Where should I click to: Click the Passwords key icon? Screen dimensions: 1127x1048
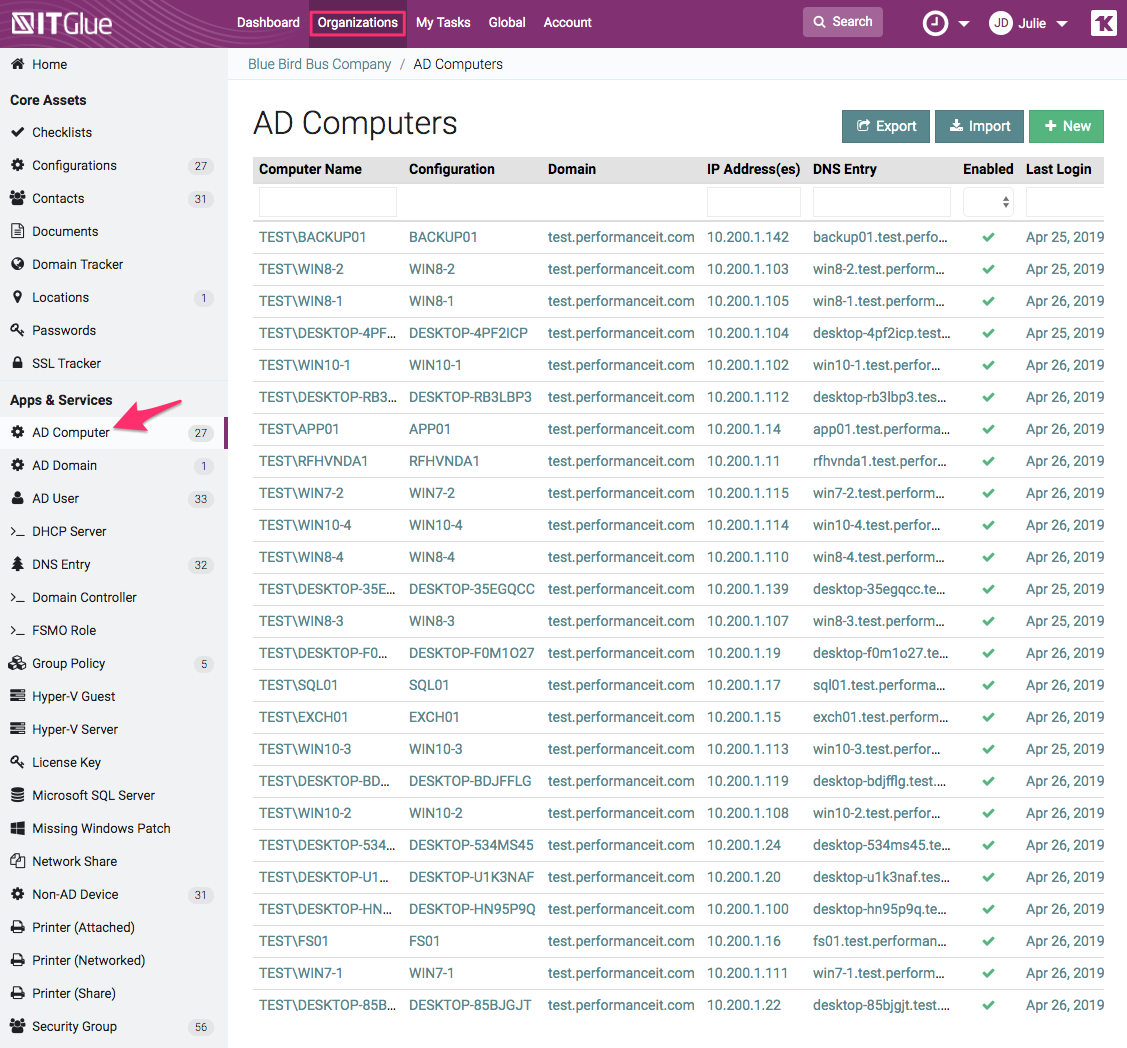coord(17,331)
